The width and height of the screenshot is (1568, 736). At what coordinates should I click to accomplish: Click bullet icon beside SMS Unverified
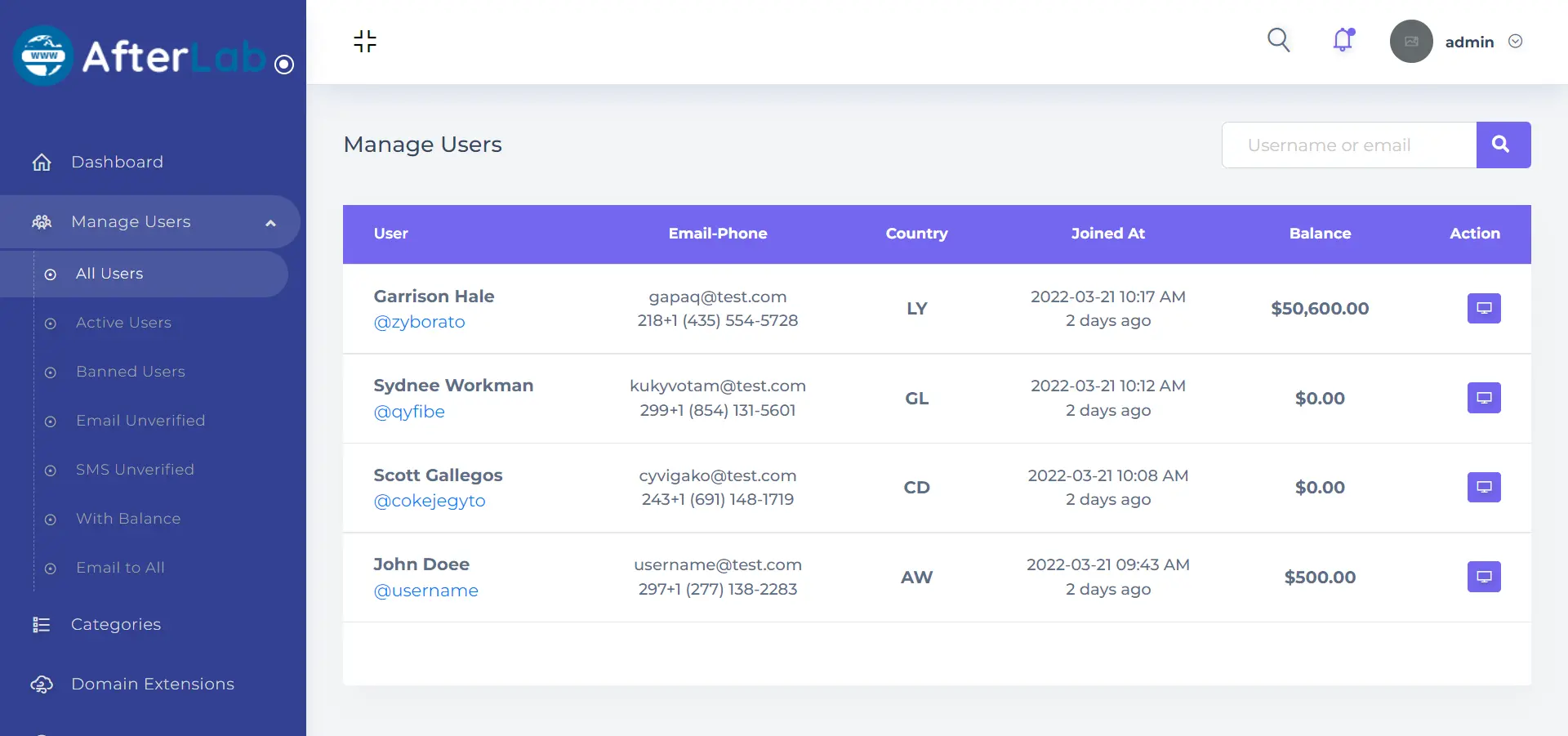(x=51, y=471)
